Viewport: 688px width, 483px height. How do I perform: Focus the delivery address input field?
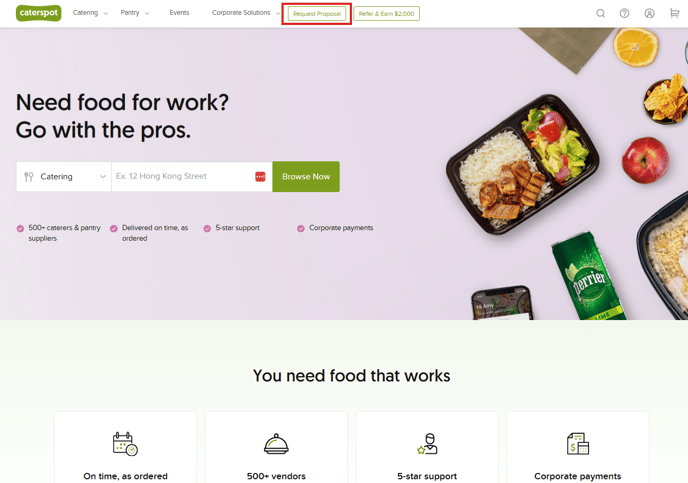coord(192,176)
